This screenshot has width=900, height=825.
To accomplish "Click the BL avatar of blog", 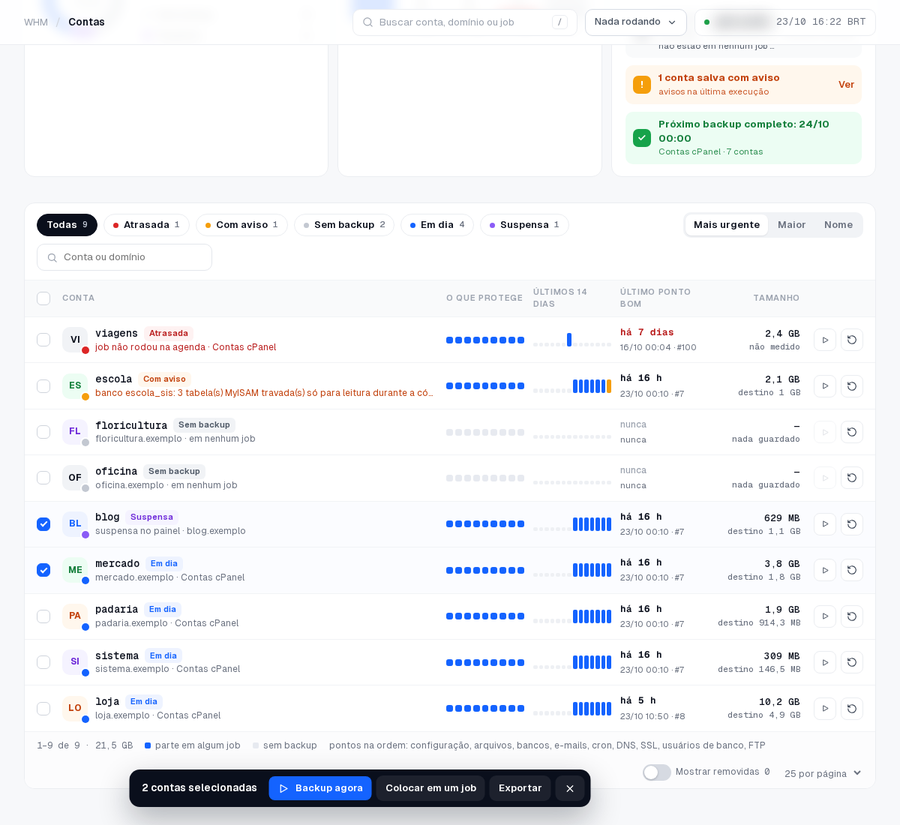I will tap(75, 524).
